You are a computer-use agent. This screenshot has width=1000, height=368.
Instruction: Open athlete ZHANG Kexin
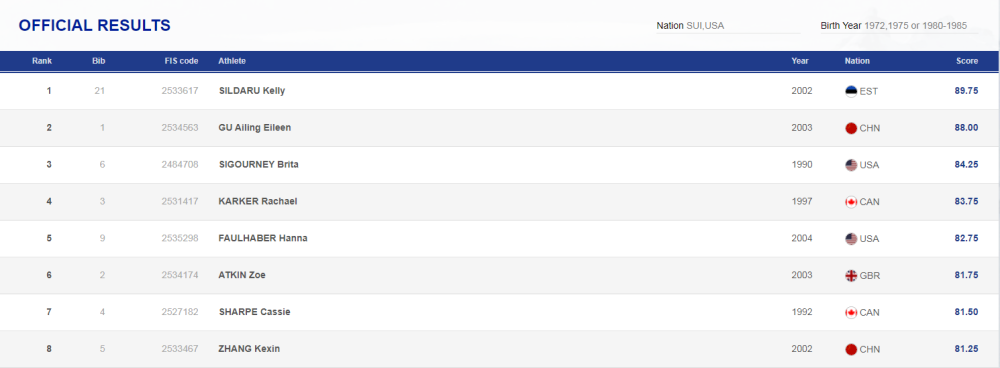pos(249,350)
